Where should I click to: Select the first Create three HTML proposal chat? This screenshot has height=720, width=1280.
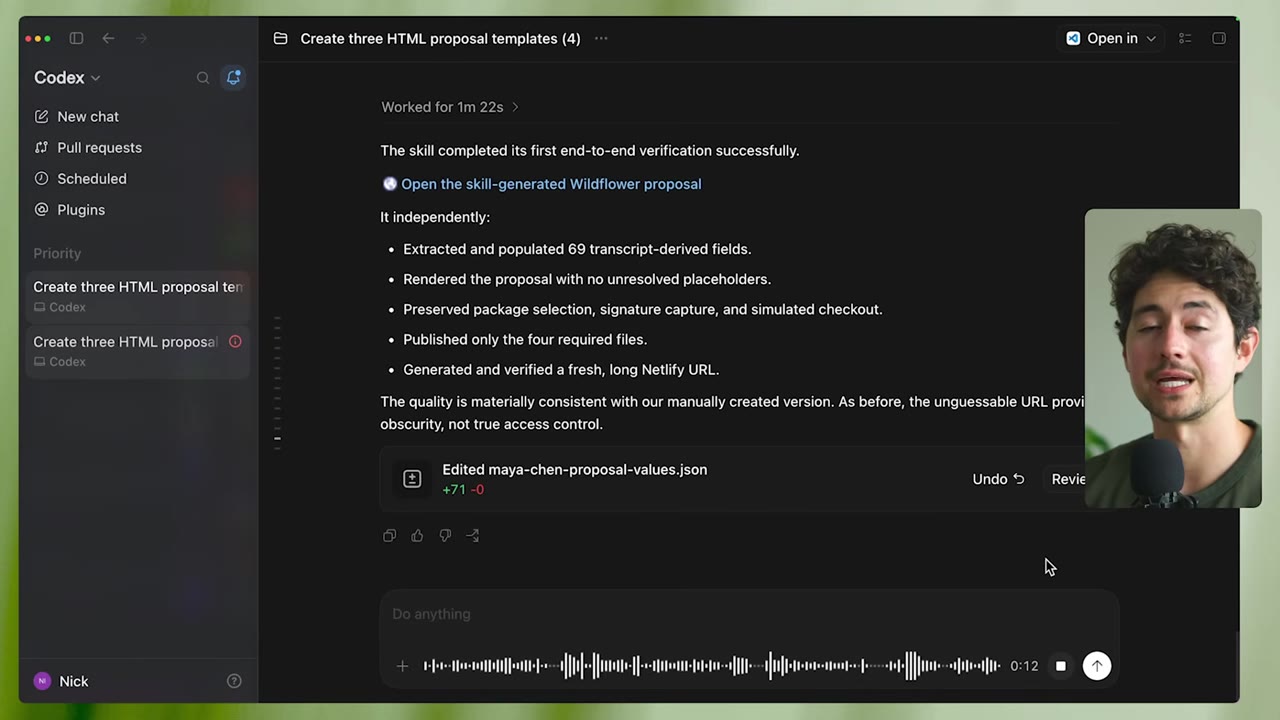[x=138, y=296]
